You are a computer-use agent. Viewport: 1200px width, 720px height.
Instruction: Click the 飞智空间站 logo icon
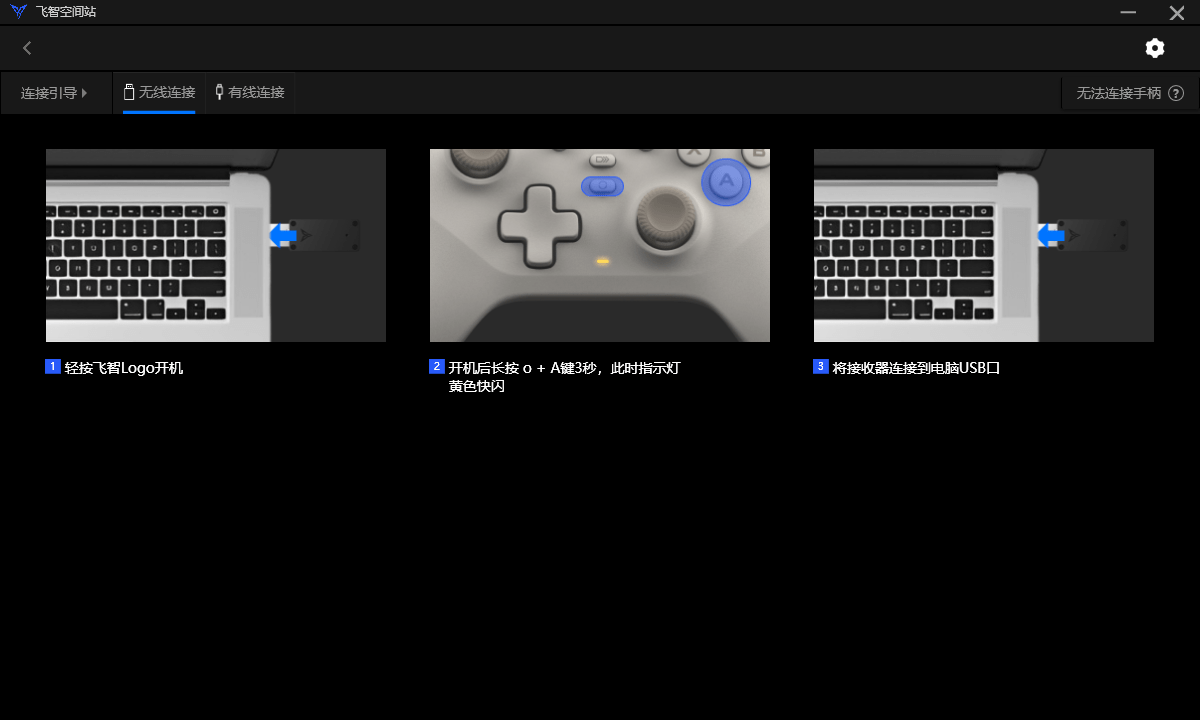point(18,12)
